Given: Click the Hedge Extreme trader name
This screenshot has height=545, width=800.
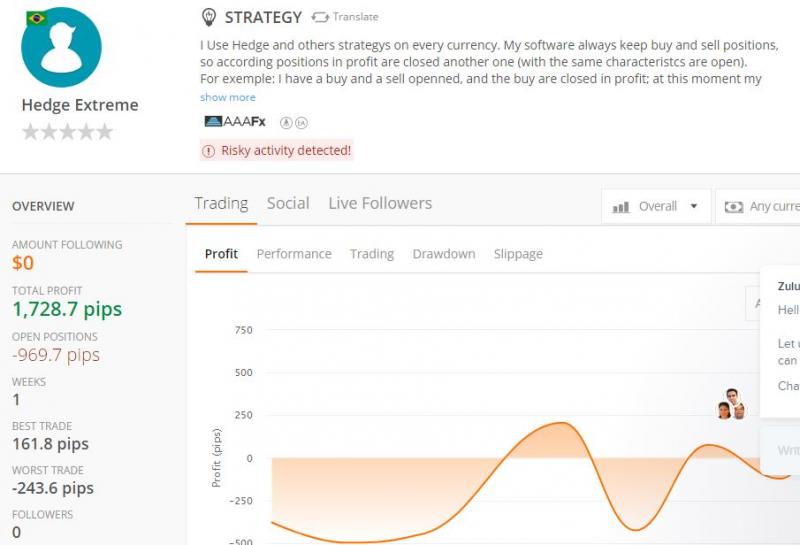Looking at the screenshot, I should coord(80,105).
